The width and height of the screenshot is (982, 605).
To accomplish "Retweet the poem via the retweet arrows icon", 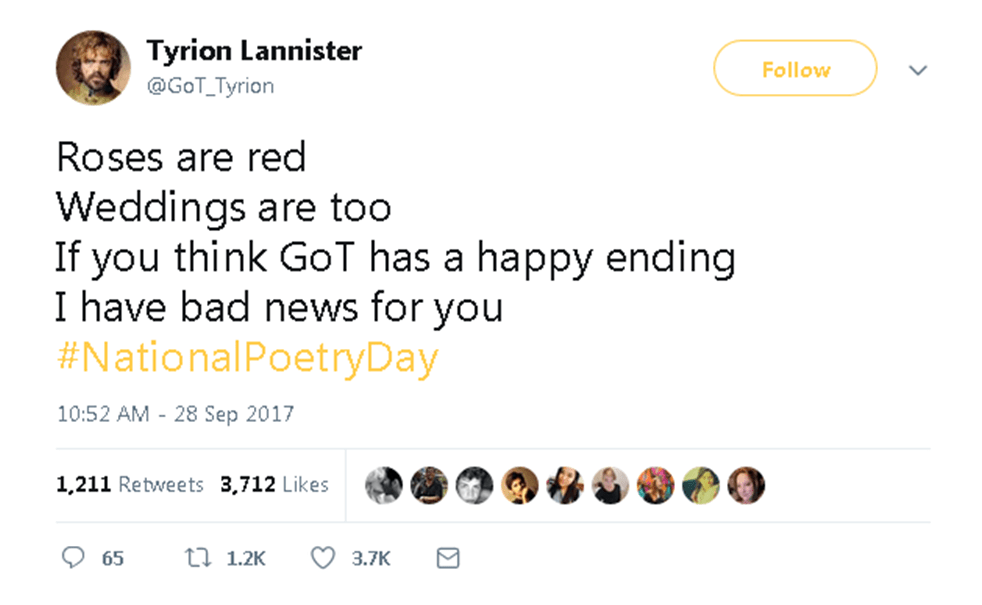I will point(198,558).
